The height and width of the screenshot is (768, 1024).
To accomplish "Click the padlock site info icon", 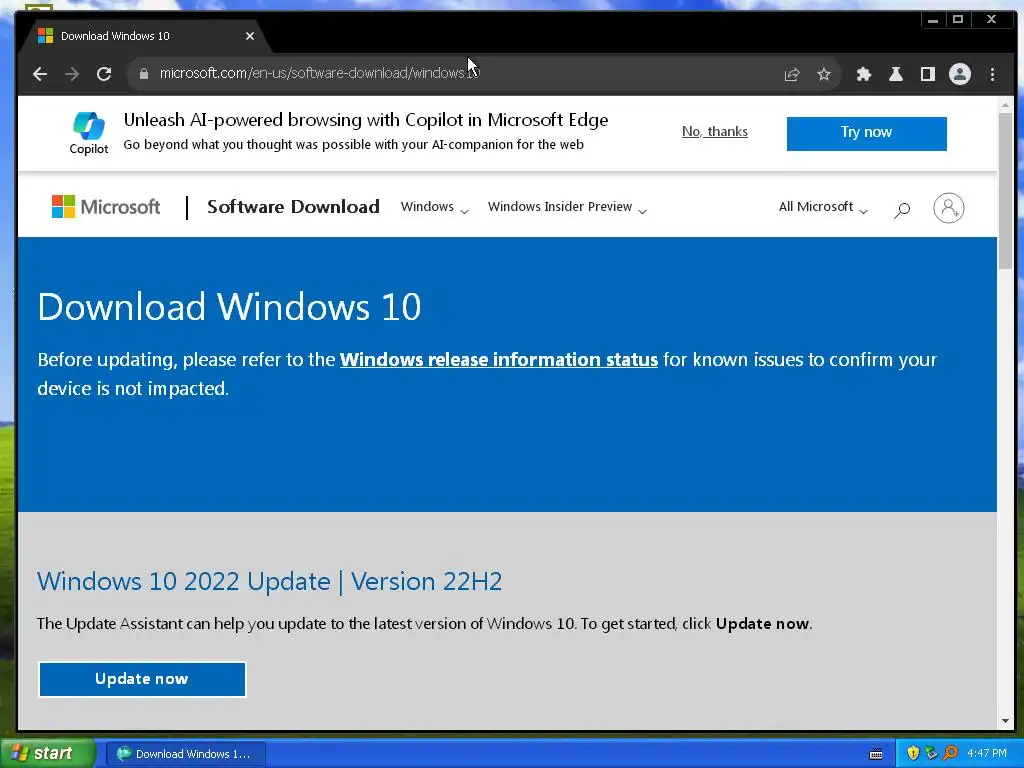I will pyautogui.click(x=144, y=73).
